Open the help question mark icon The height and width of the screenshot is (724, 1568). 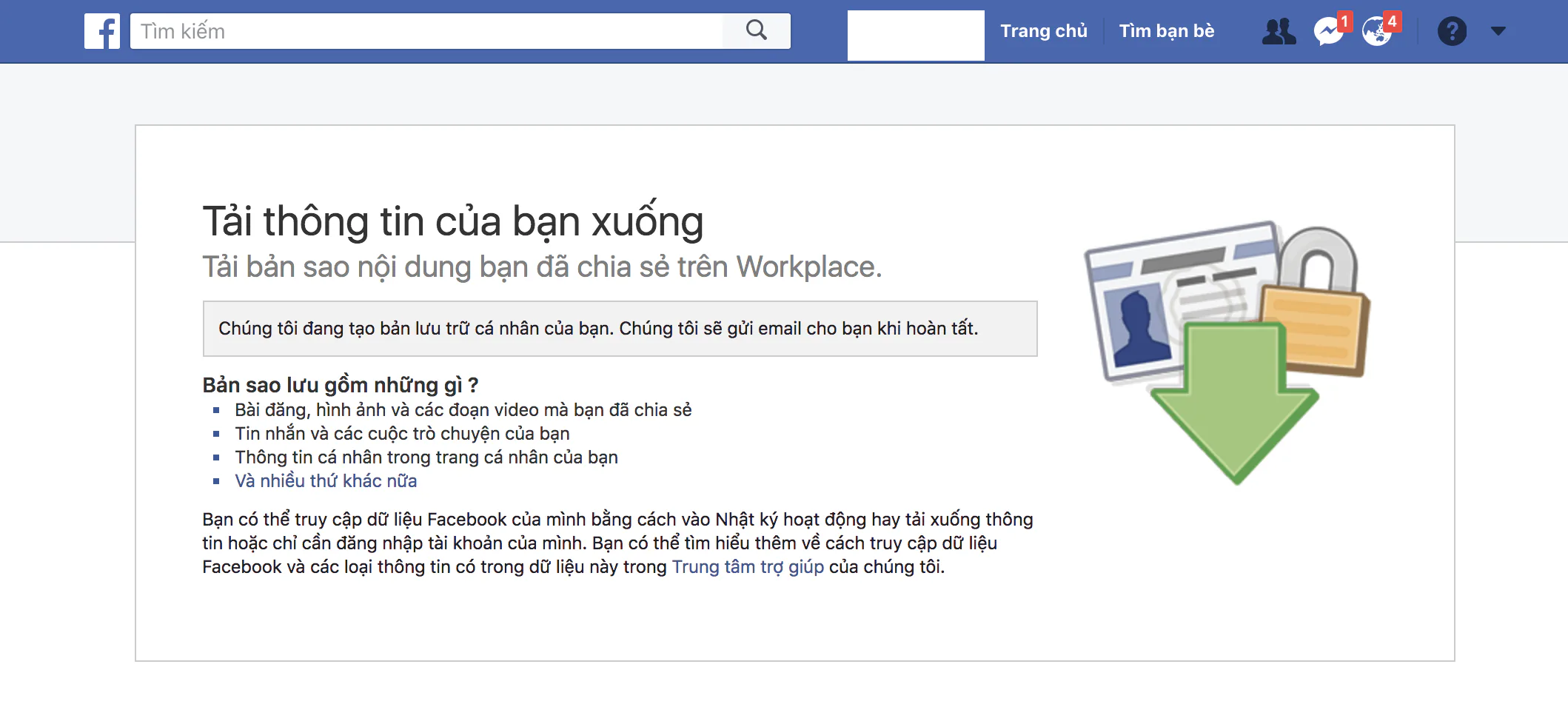coord(1452,31)
